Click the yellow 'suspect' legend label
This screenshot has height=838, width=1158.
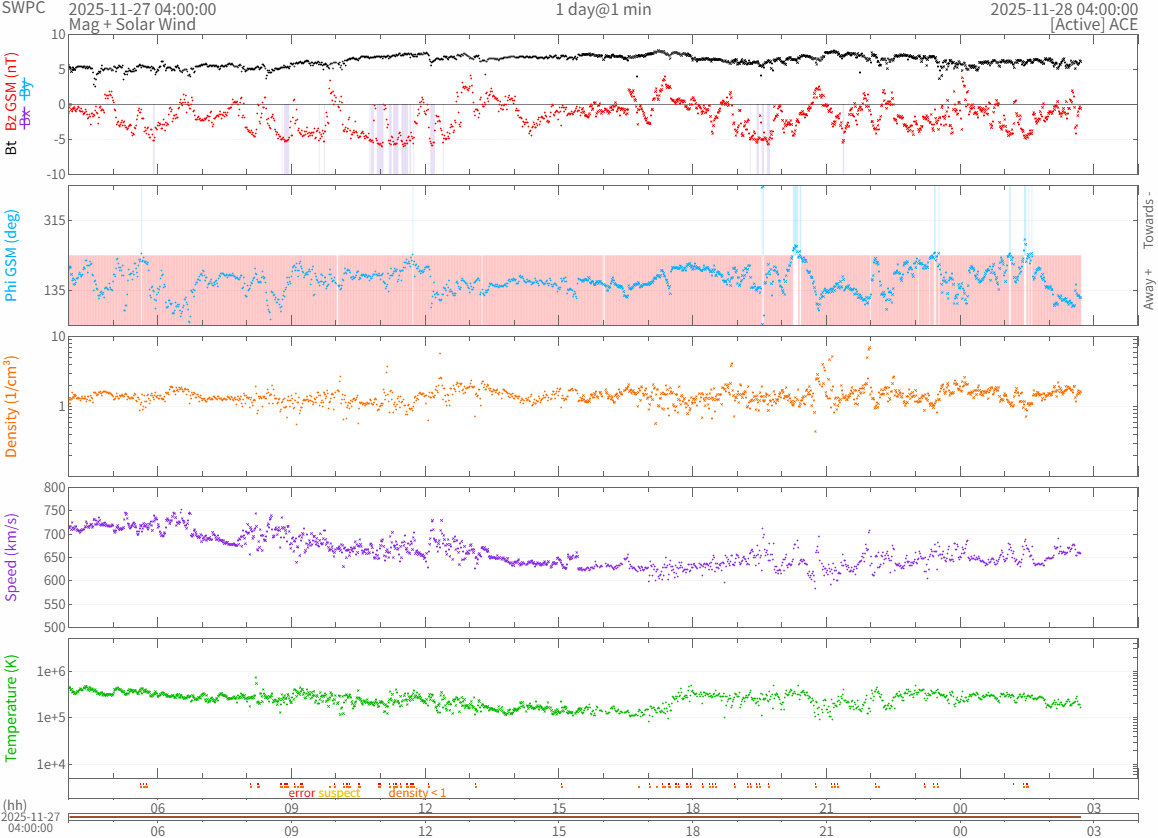click(339, 793)
